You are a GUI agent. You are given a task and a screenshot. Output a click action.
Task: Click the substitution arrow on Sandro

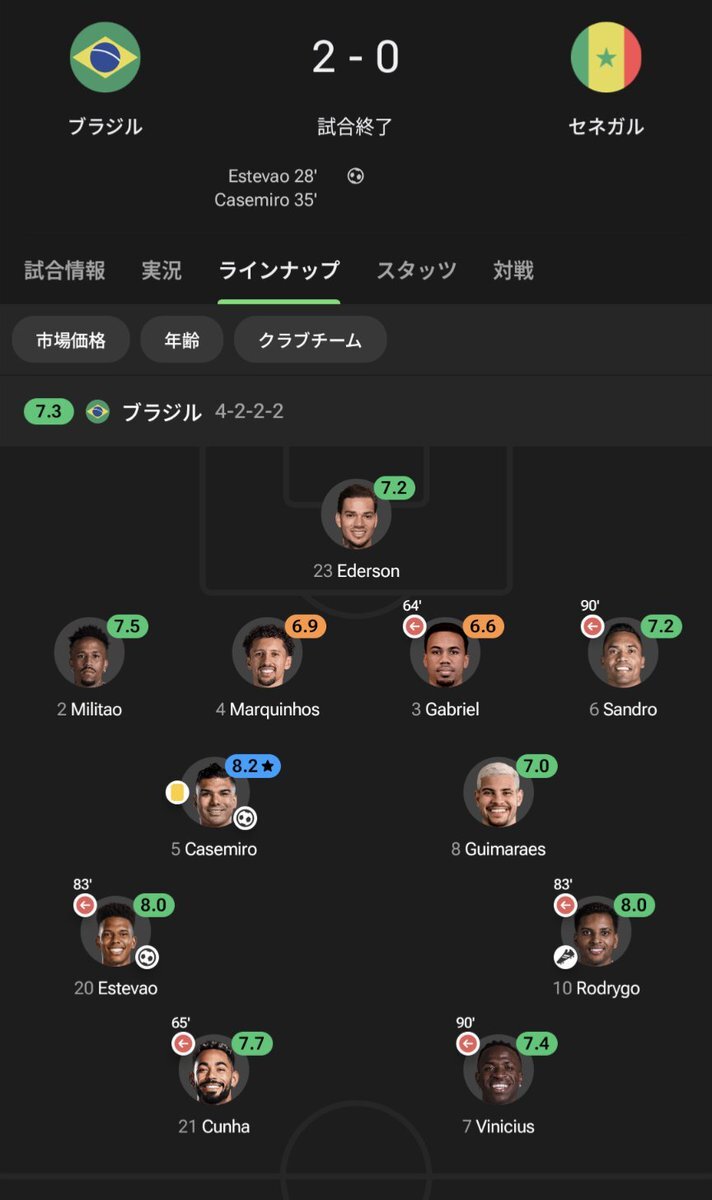(x=591, y=623)
